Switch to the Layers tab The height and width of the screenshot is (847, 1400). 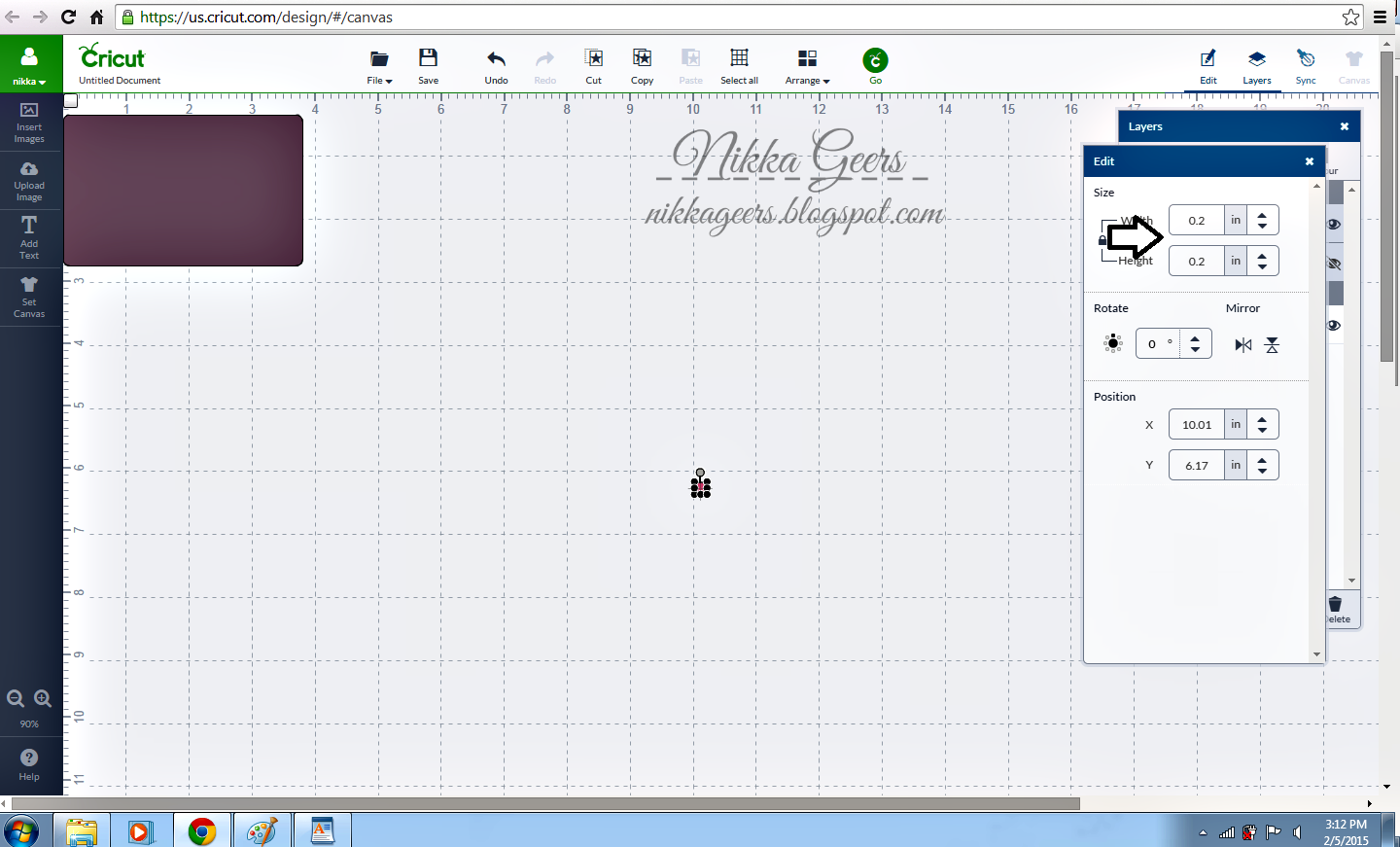pyautogui.click(x=1257, y=66)
